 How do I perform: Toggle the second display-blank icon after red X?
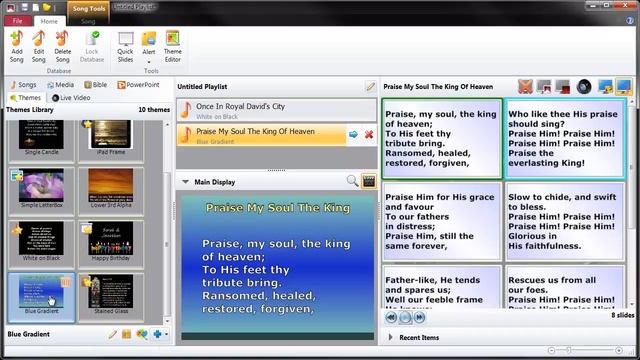pyautogui.click(x=544, y=87)
